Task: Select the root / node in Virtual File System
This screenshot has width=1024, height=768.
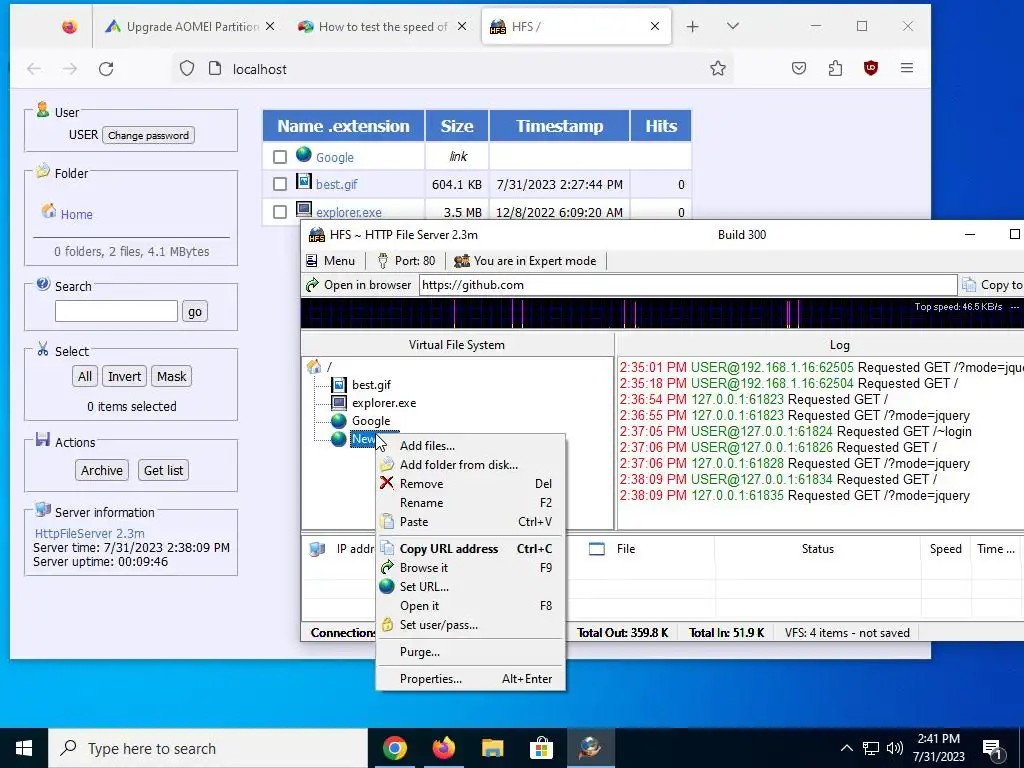Action: 329,367
